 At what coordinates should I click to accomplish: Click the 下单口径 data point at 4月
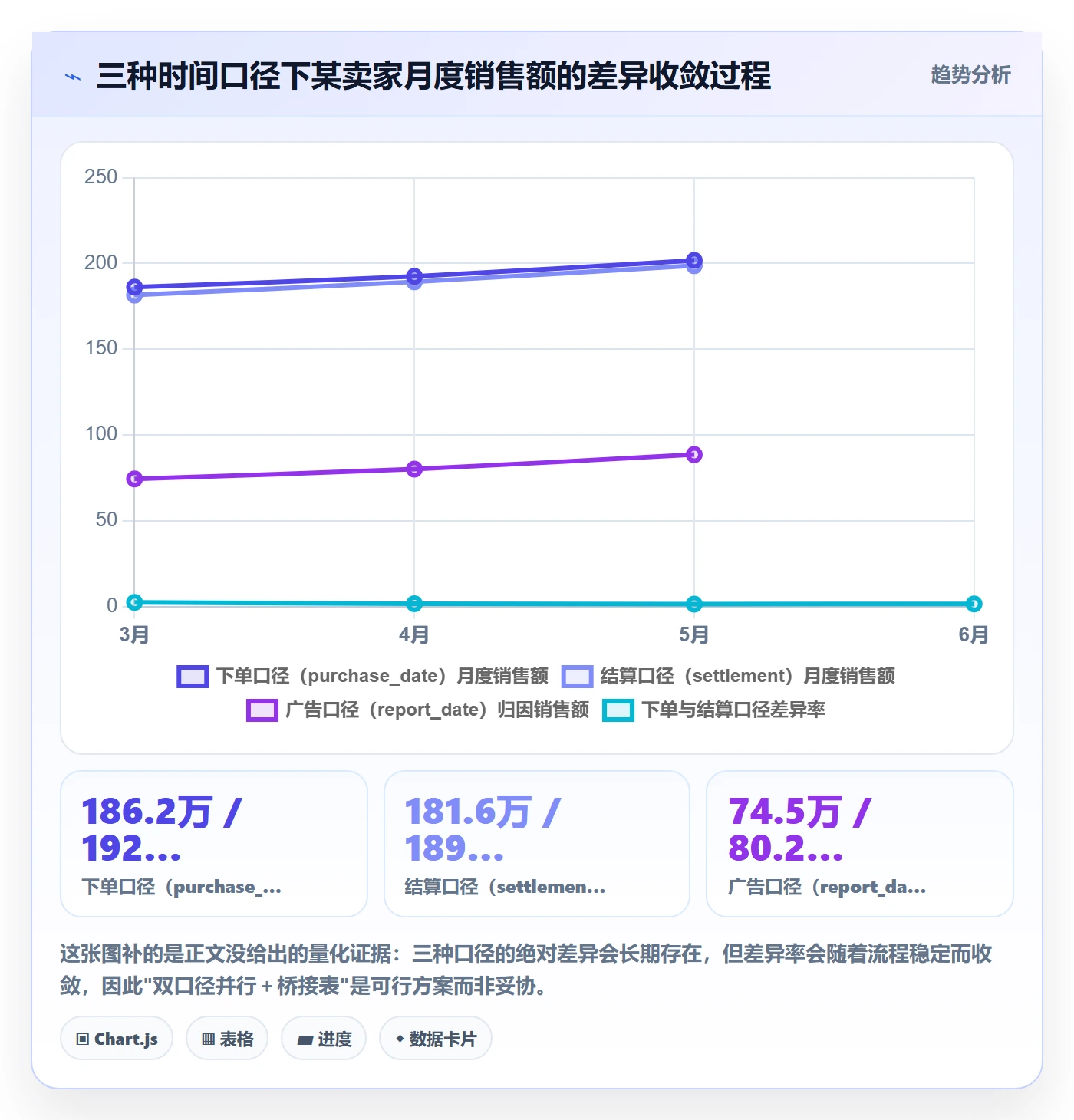pyautogui.click(x=414, y=276)
